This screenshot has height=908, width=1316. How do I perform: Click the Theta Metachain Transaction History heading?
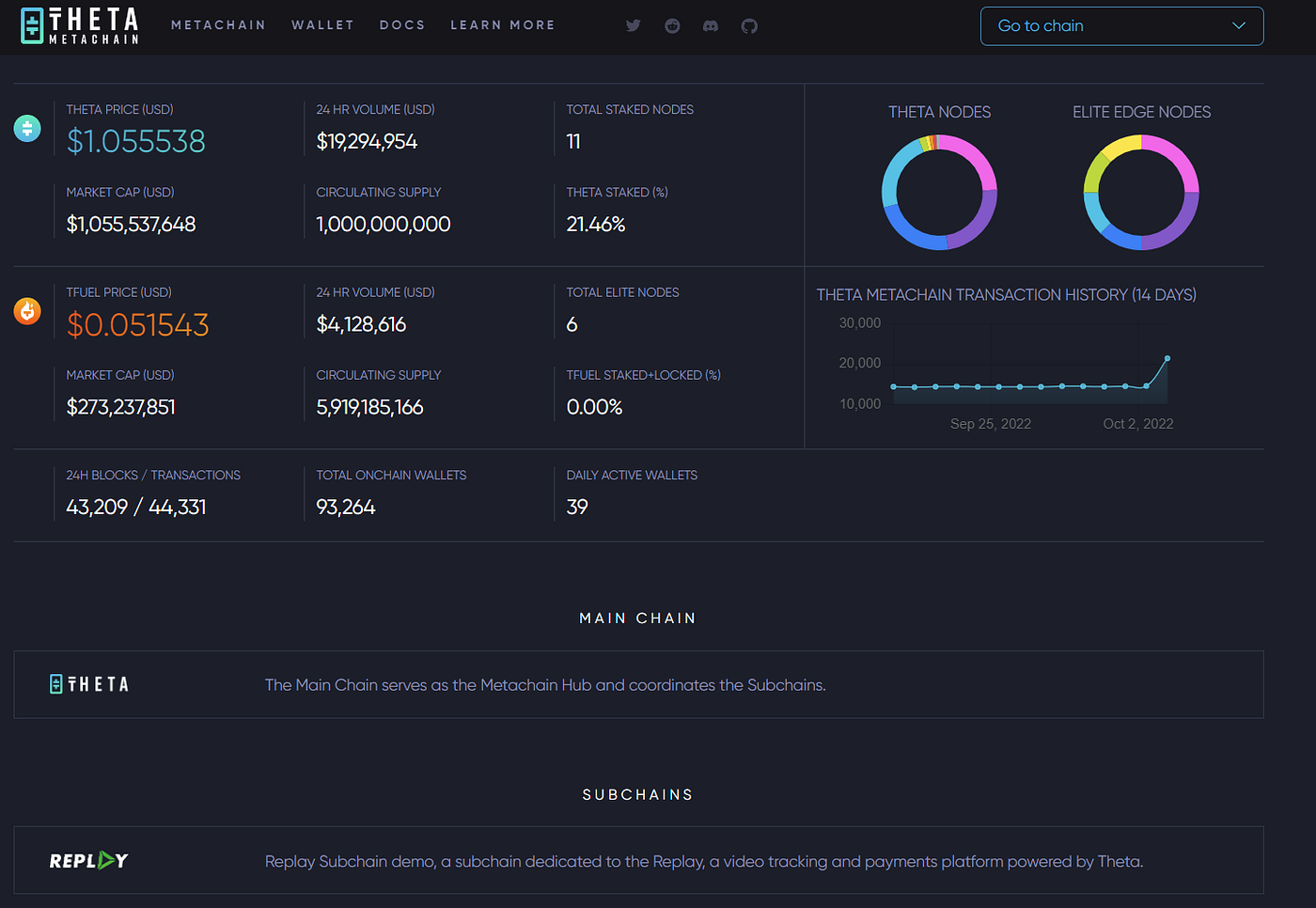(1007, 294)
